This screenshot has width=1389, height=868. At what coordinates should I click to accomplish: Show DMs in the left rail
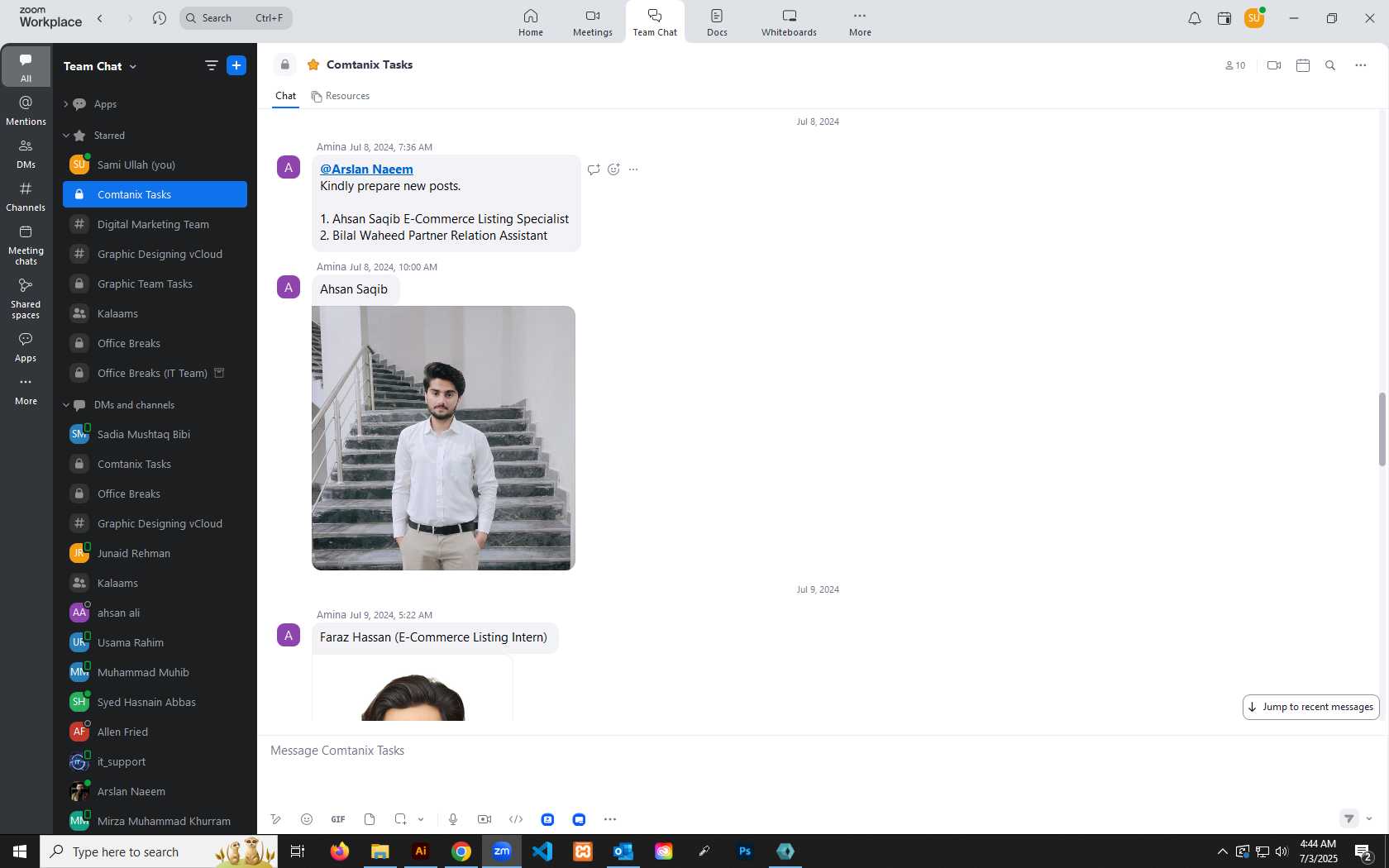pos(26,154)
